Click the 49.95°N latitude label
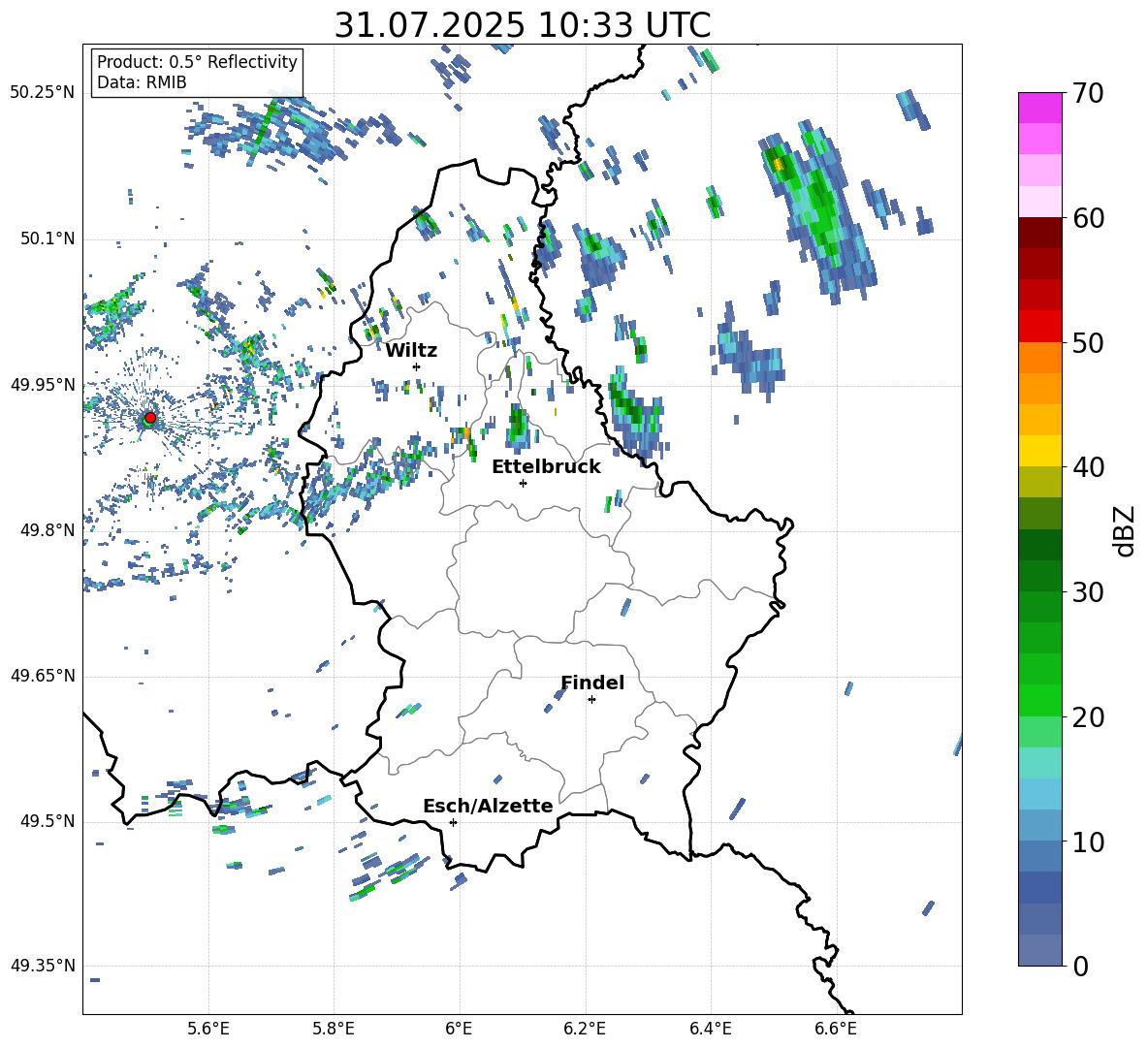The height and width of the screenshot is (1048, 1148). [43, 384]
